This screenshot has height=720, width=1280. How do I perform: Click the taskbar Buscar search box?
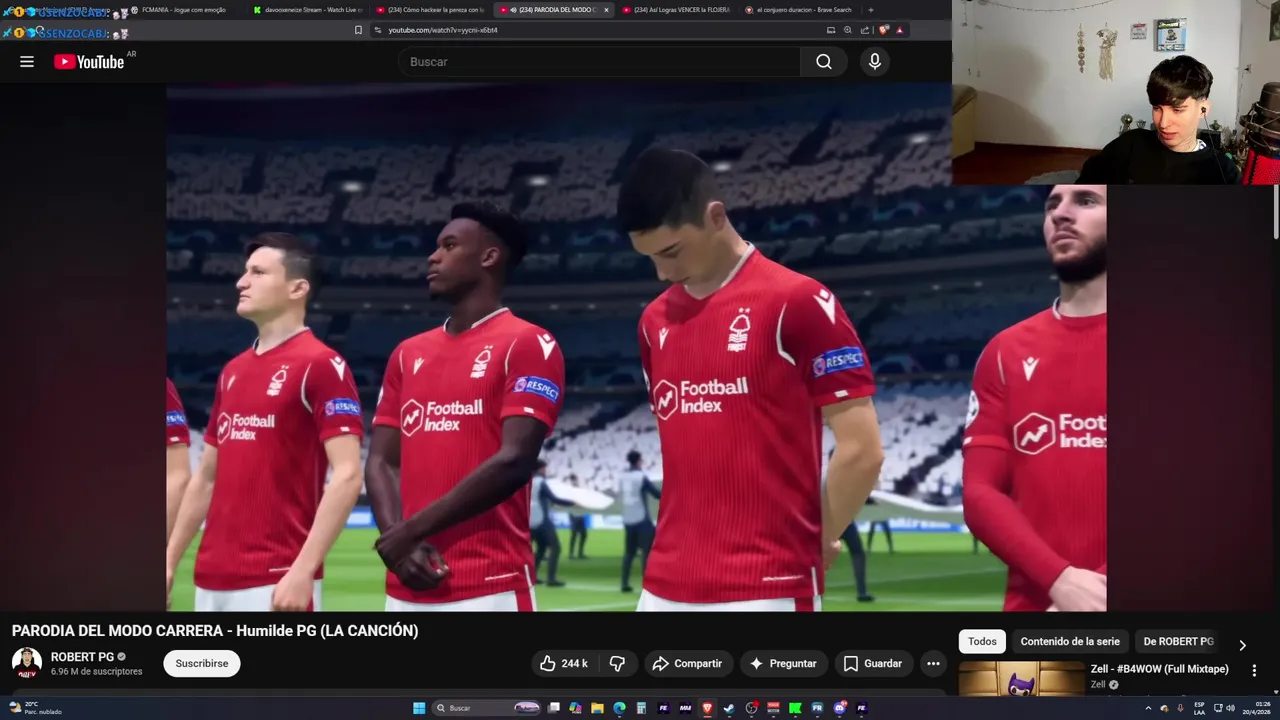click(x=487, y=708)
